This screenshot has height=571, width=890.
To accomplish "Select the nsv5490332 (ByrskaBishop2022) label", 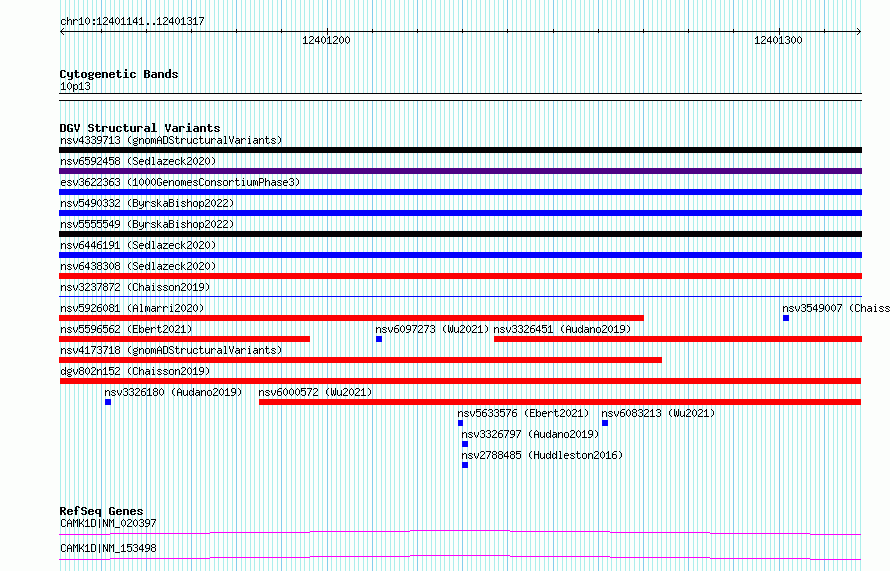I will point(147,203).
